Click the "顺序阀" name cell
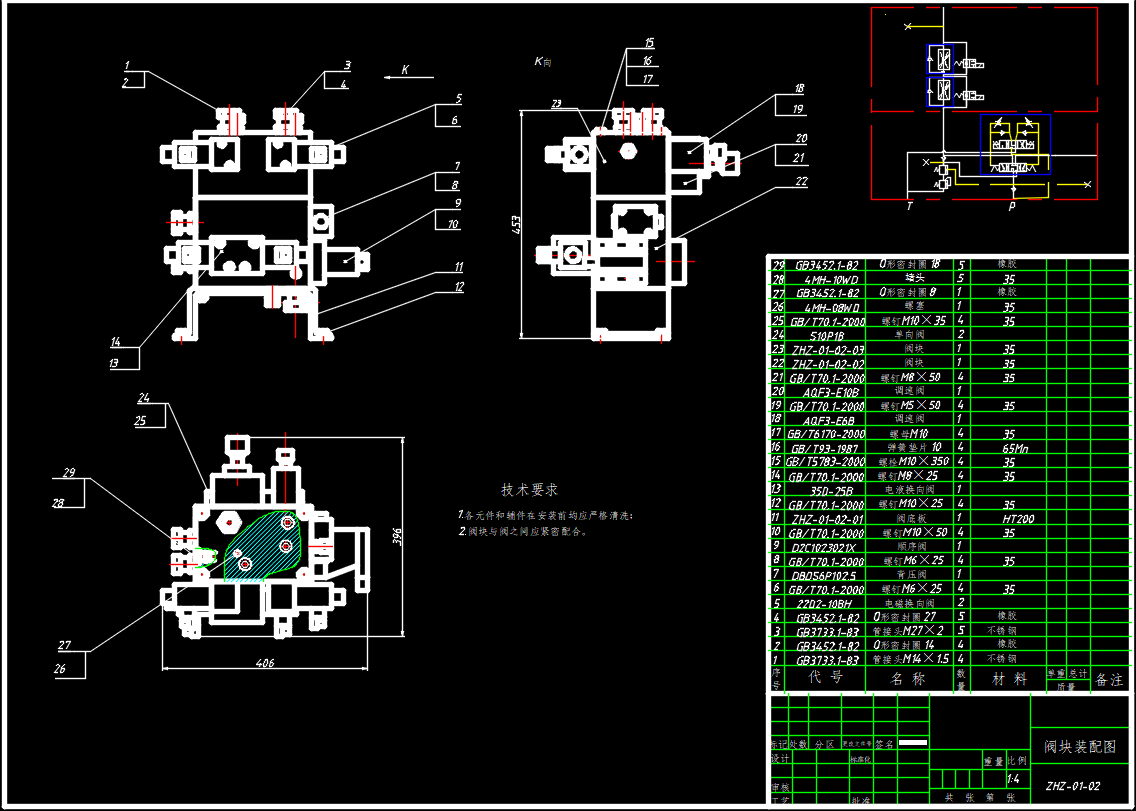This screenshot has width=1136, height=811. [x=914, y=547]
